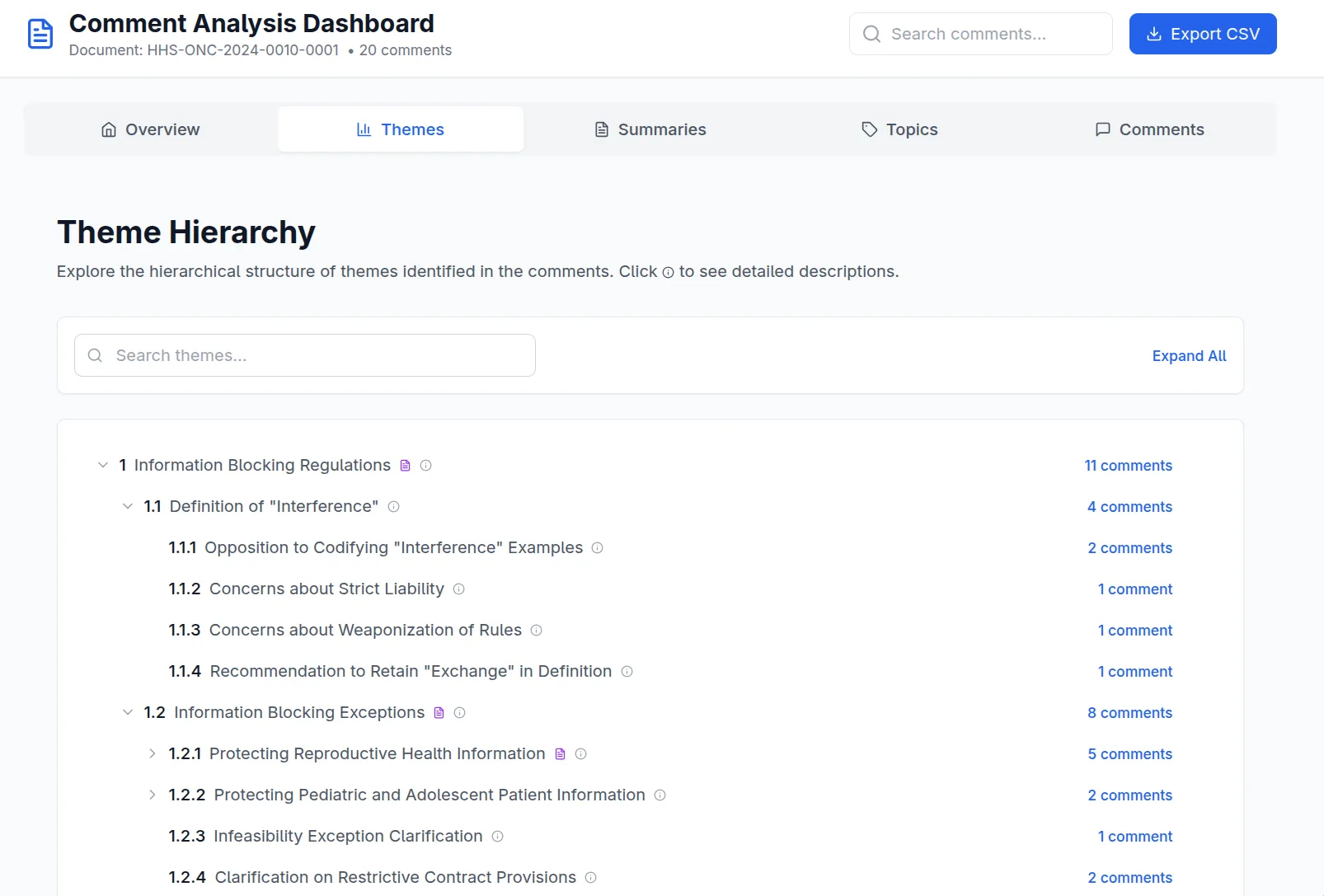Open document icon next to Protecting Reproductive Health Information

(561, 754)
